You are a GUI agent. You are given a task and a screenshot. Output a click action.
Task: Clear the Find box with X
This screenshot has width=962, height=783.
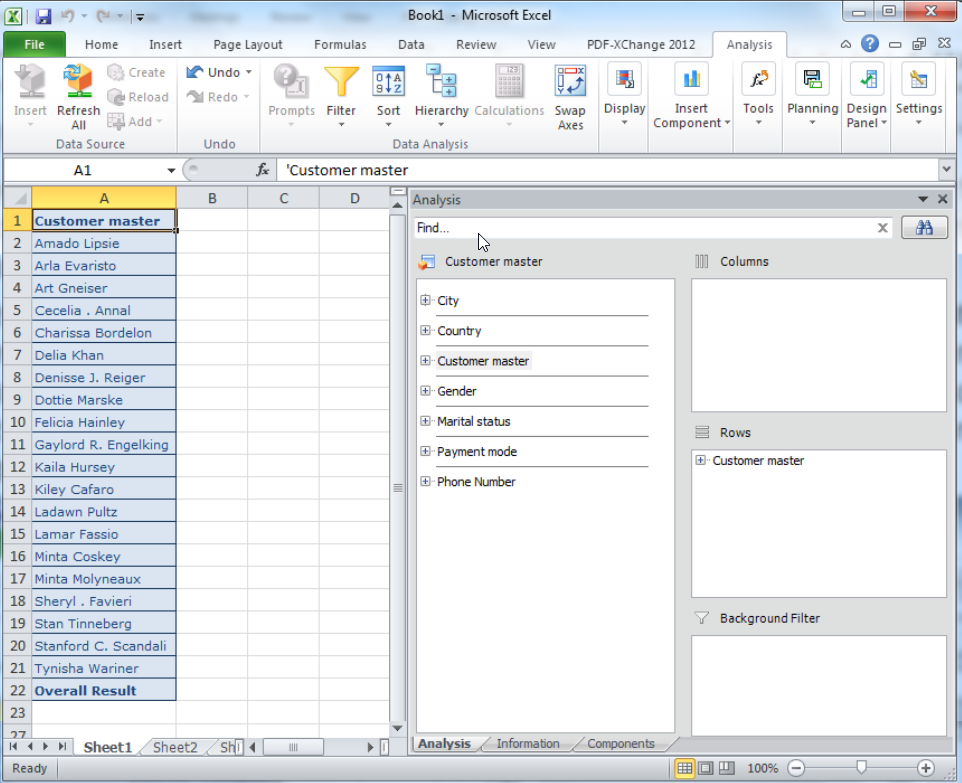(x=882, y=228)
